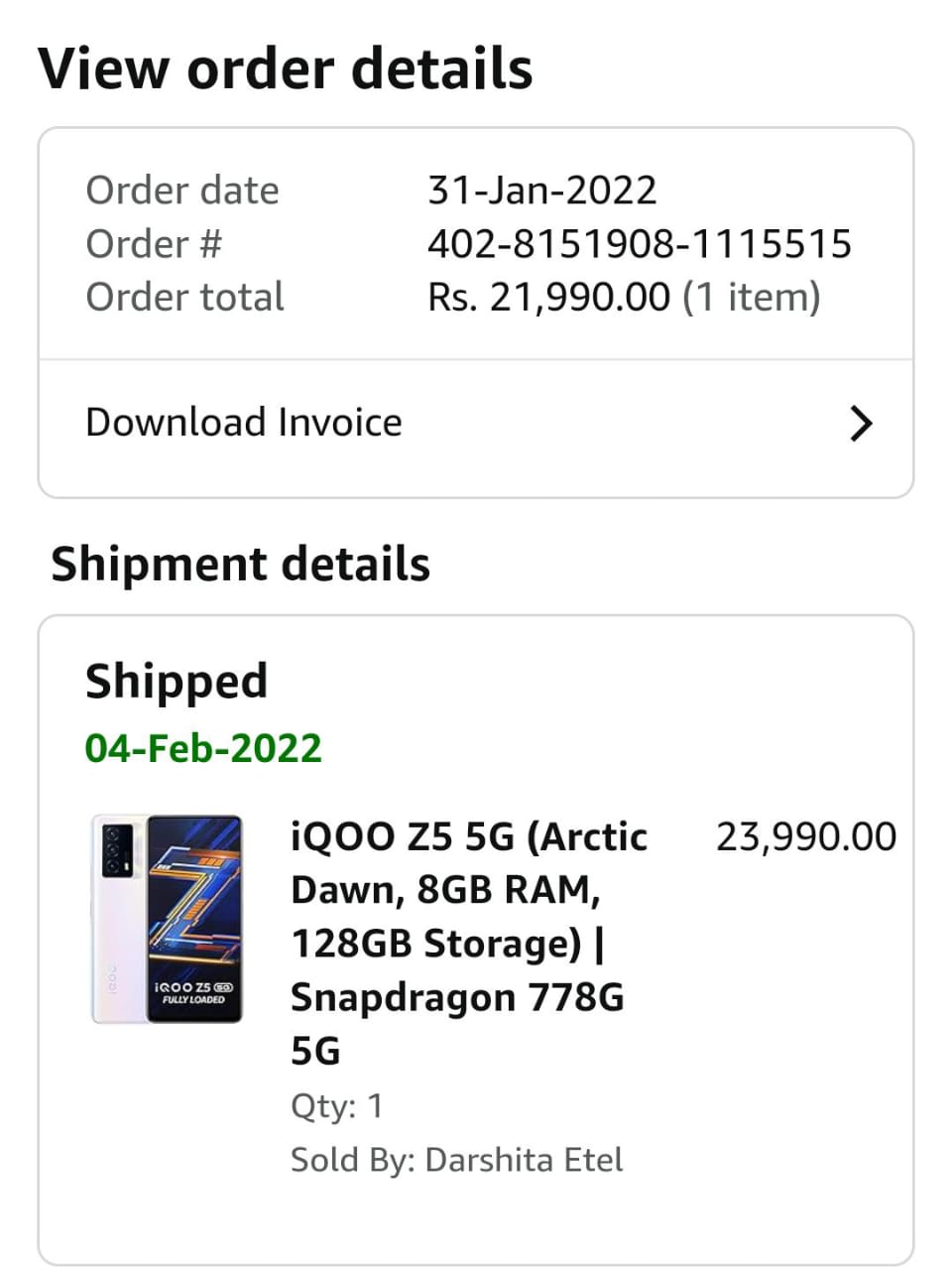952x1270 pixels.
Task: Tap the Shipment details heading
Action: (x=241, y=565)
